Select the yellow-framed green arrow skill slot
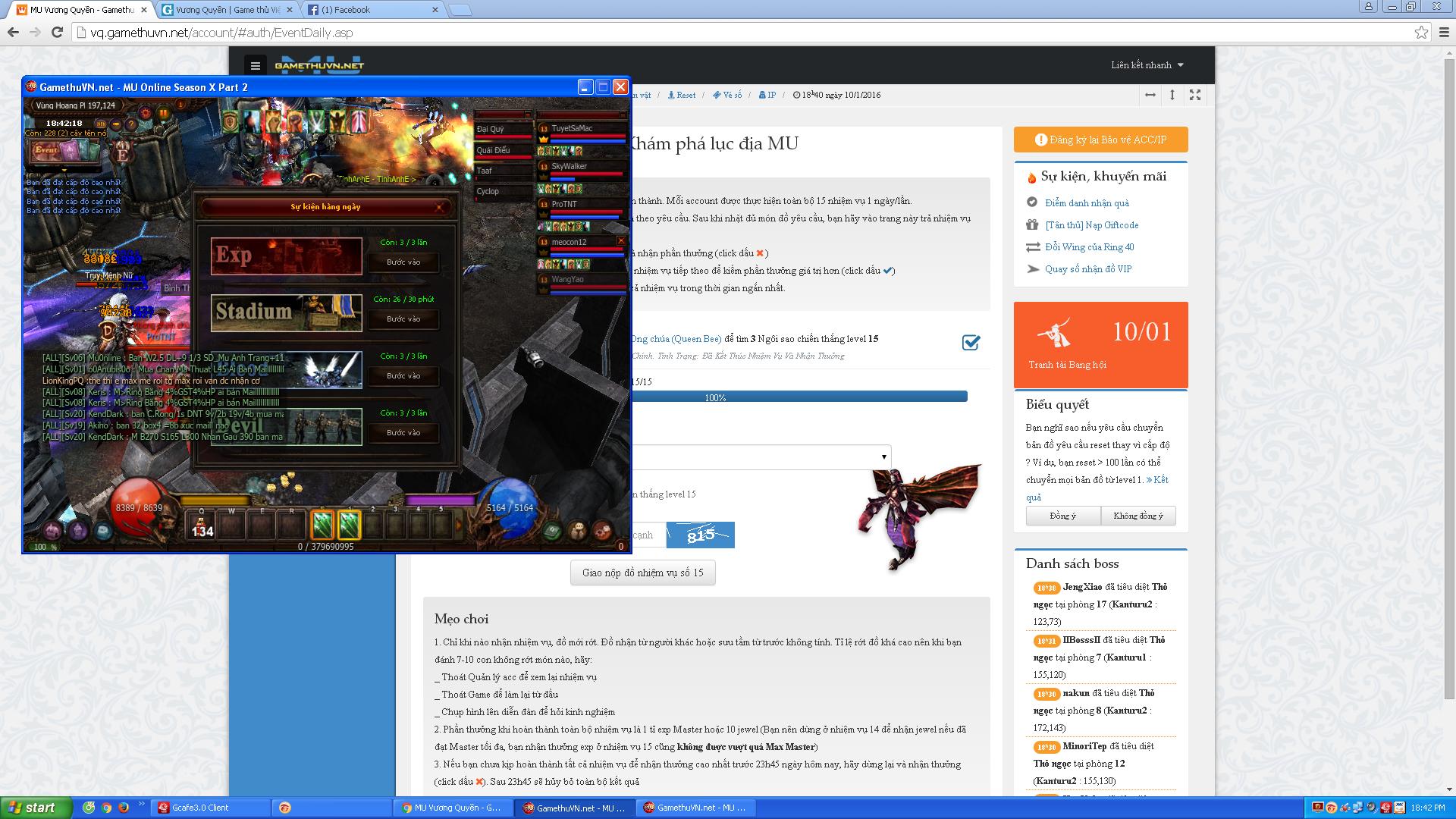 coord(349,525)
